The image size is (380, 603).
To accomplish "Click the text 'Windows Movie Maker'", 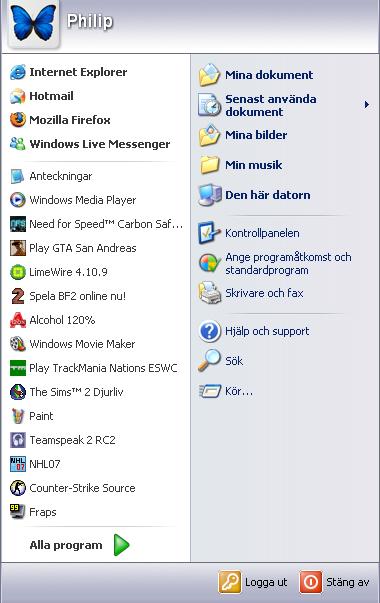I will [x=82, y=344].
